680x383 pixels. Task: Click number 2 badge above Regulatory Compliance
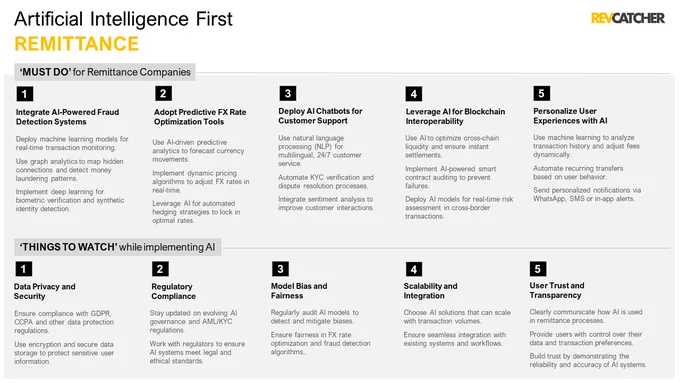click(160, 269)
